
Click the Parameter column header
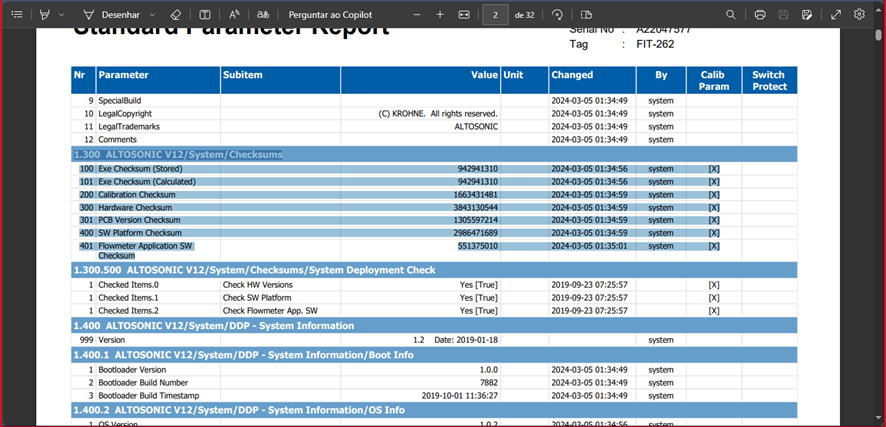tap(158, 80)
